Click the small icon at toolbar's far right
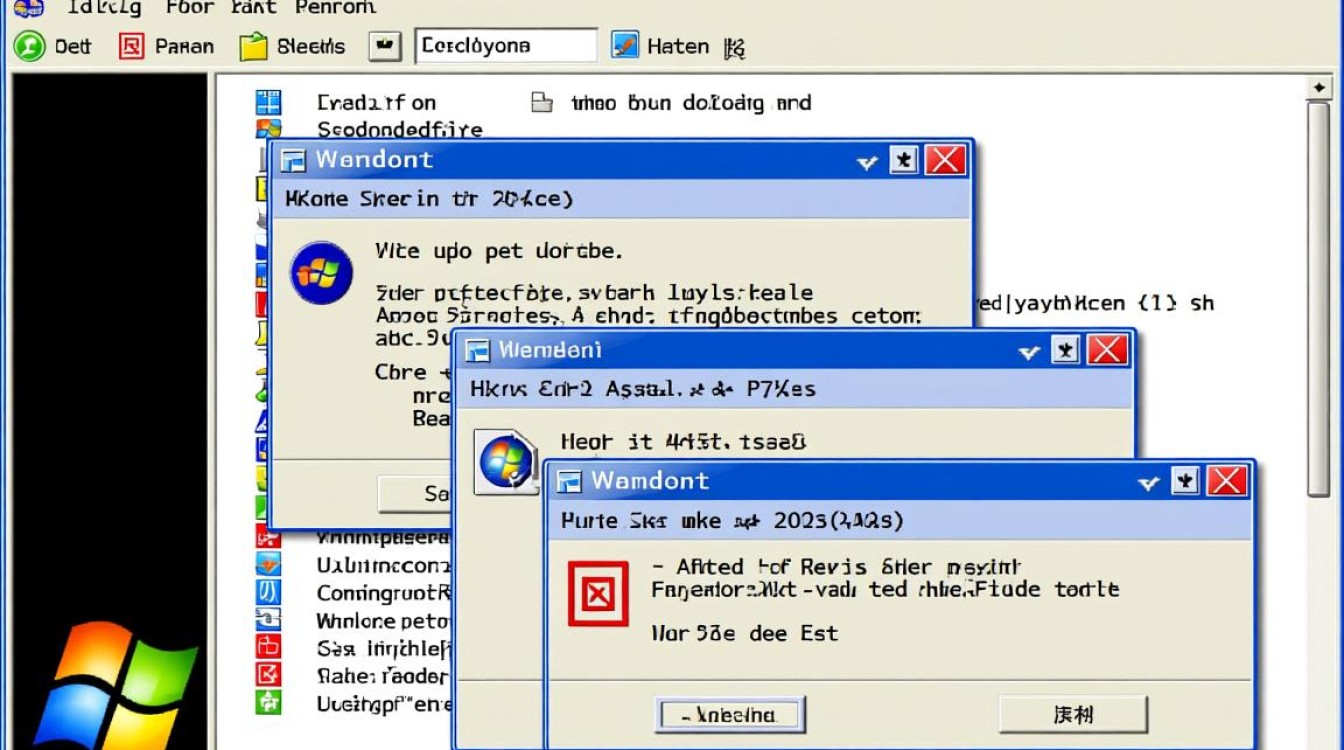Screen dimensions: 1344x750 point(733,47)
